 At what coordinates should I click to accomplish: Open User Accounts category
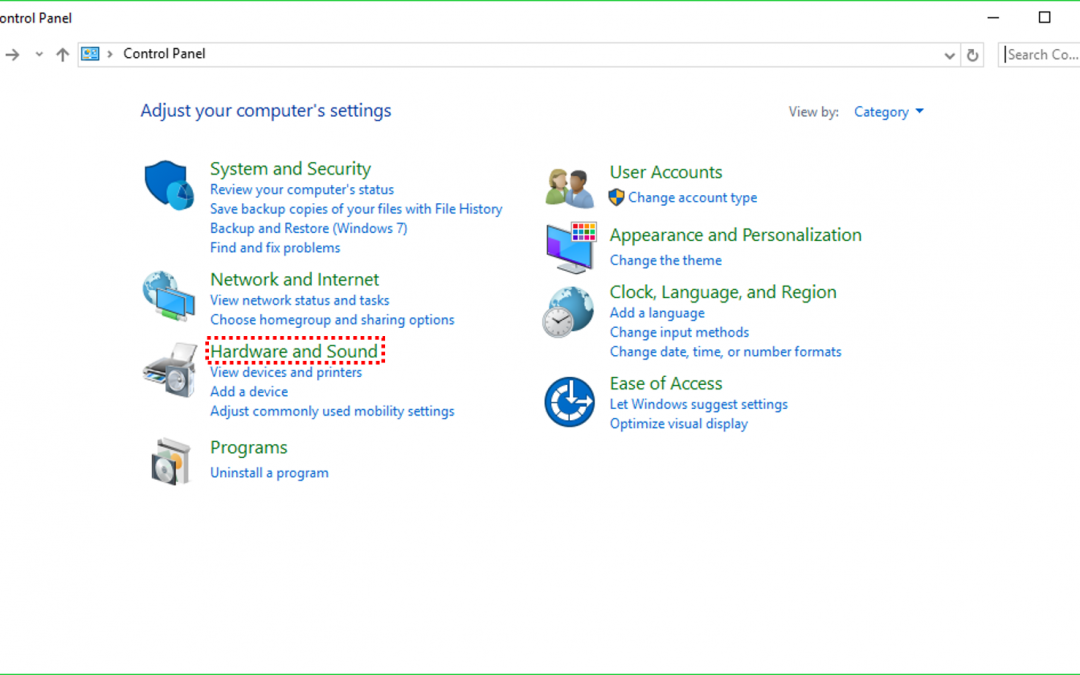(666, 172)
